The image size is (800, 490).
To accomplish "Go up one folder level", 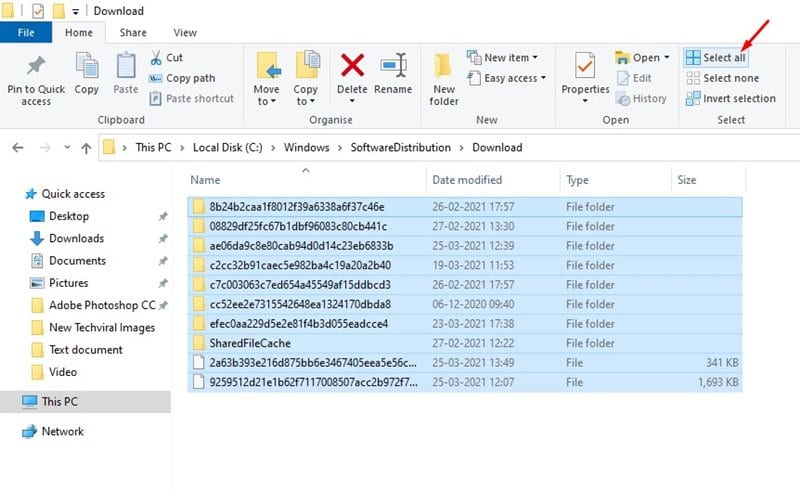I will point(86,148).
